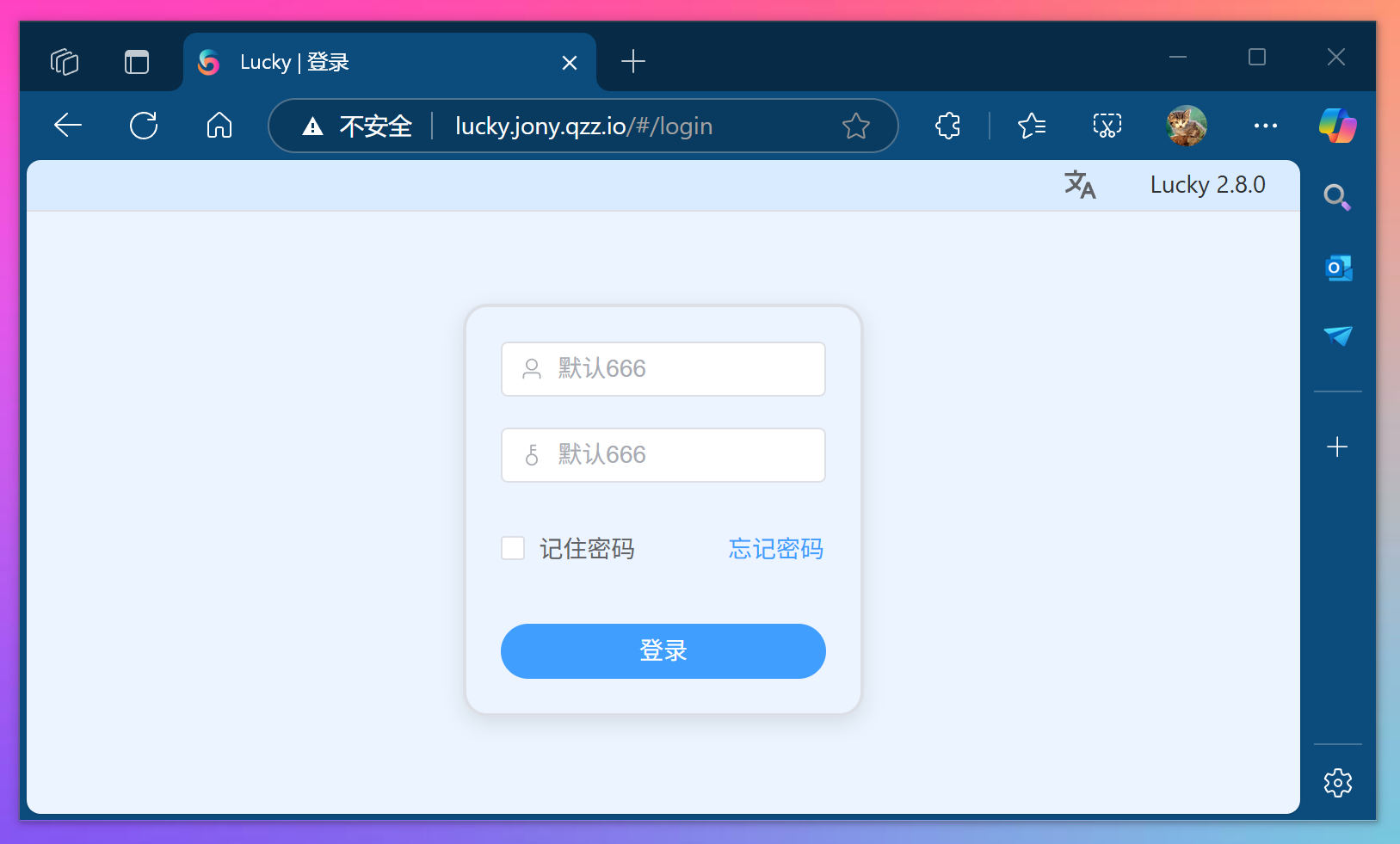This screenshot has height=844, width=1400.
Task: Open the favorites list icon
Action: (1032, 126)
